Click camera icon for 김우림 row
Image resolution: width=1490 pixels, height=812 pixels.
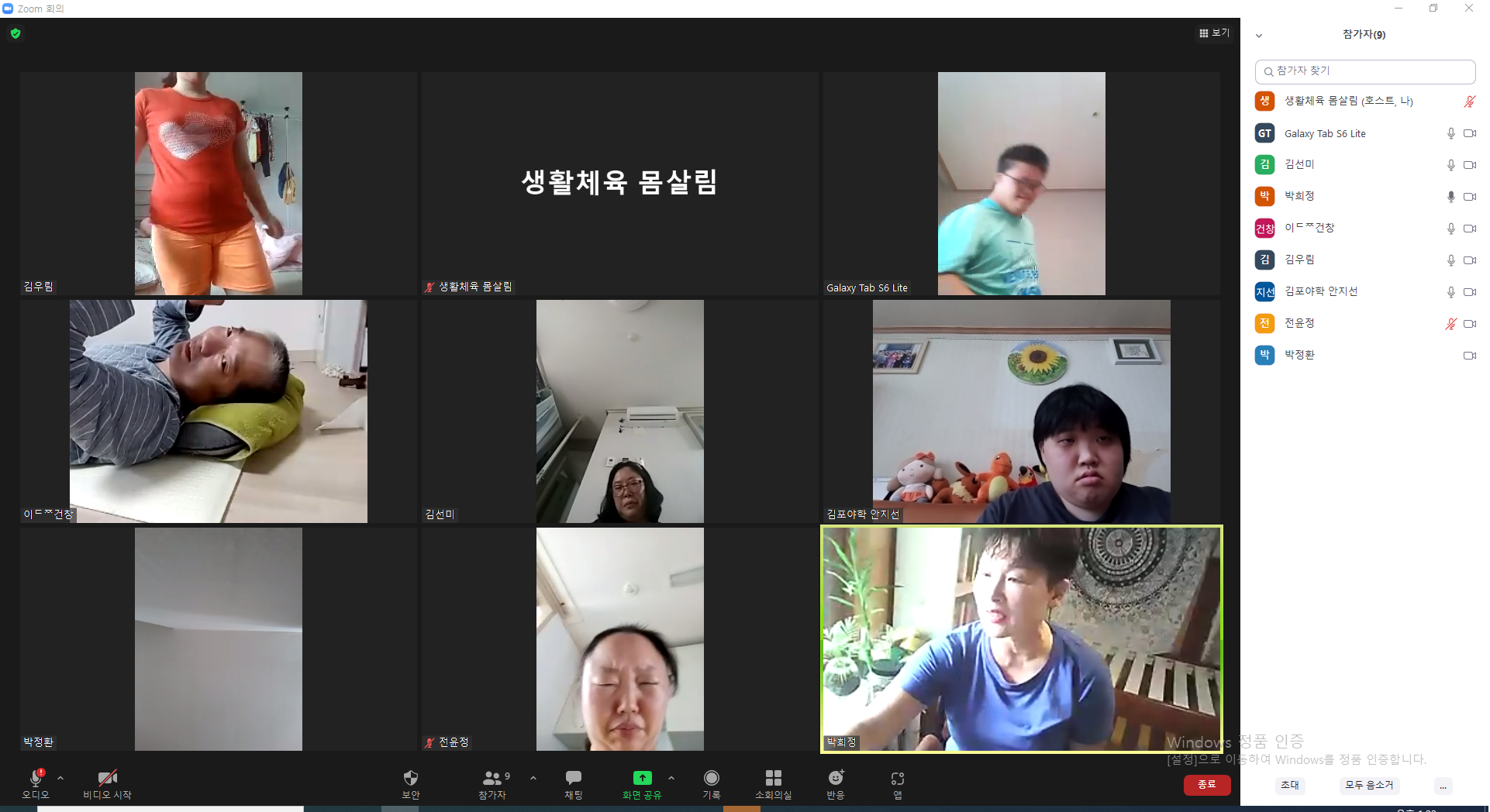click(1469, 260)
